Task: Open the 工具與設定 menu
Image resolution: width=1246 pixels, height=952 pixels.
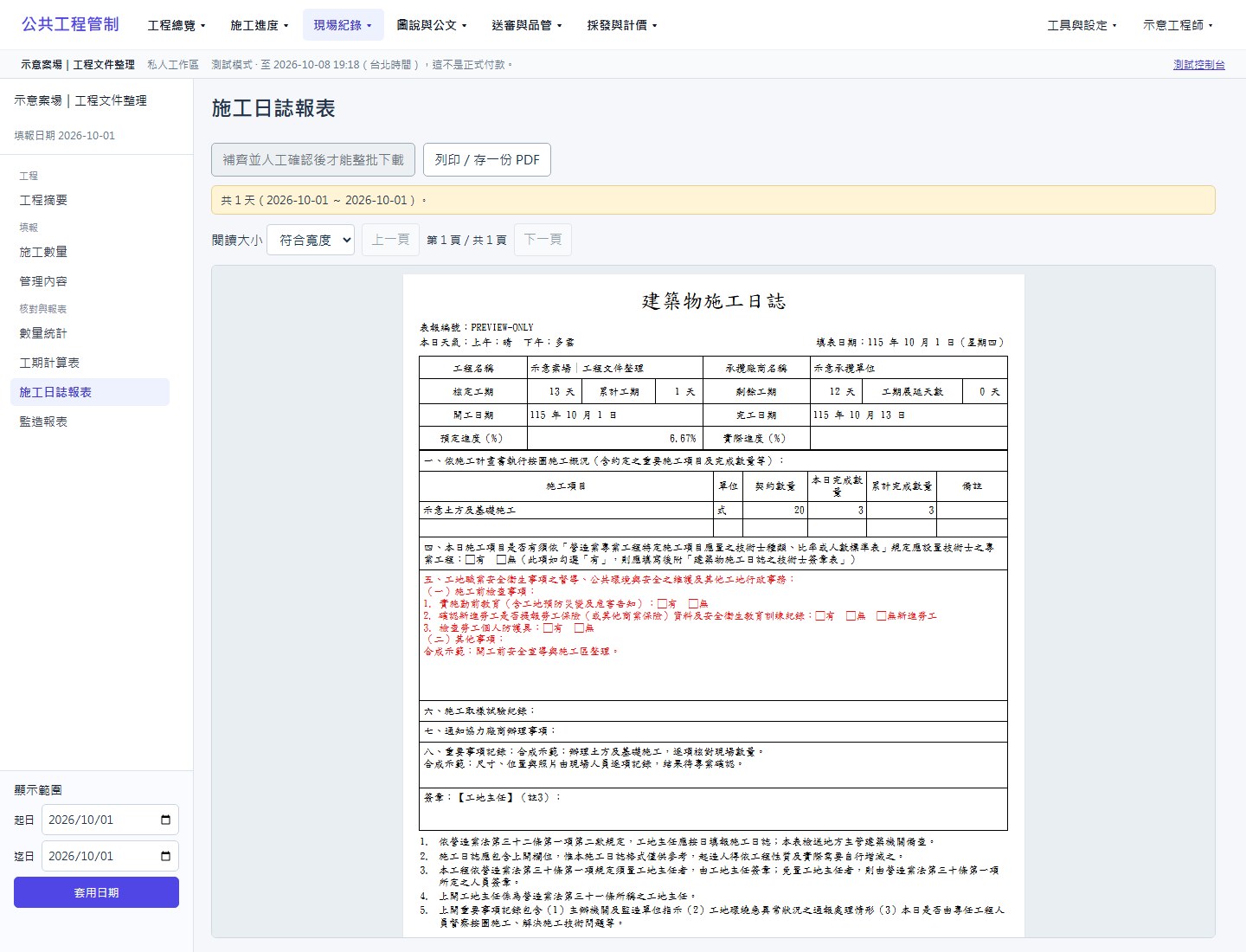Action: click(x=1082, y=25)
